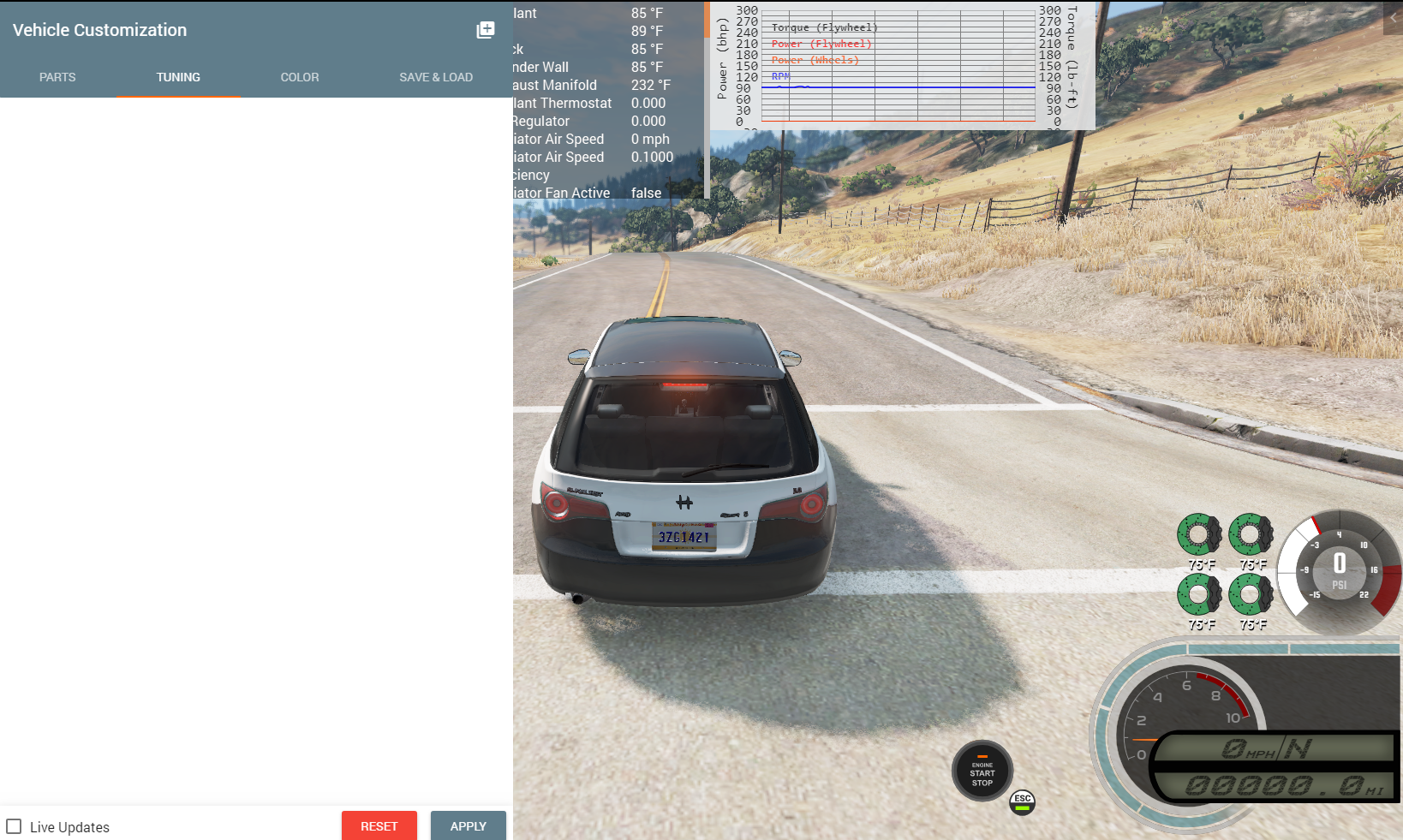The height and width of the screenshot is (840, 1403).
Task: Click the collapse chevron at top-right corner
Action: (x=1393, y=17)
